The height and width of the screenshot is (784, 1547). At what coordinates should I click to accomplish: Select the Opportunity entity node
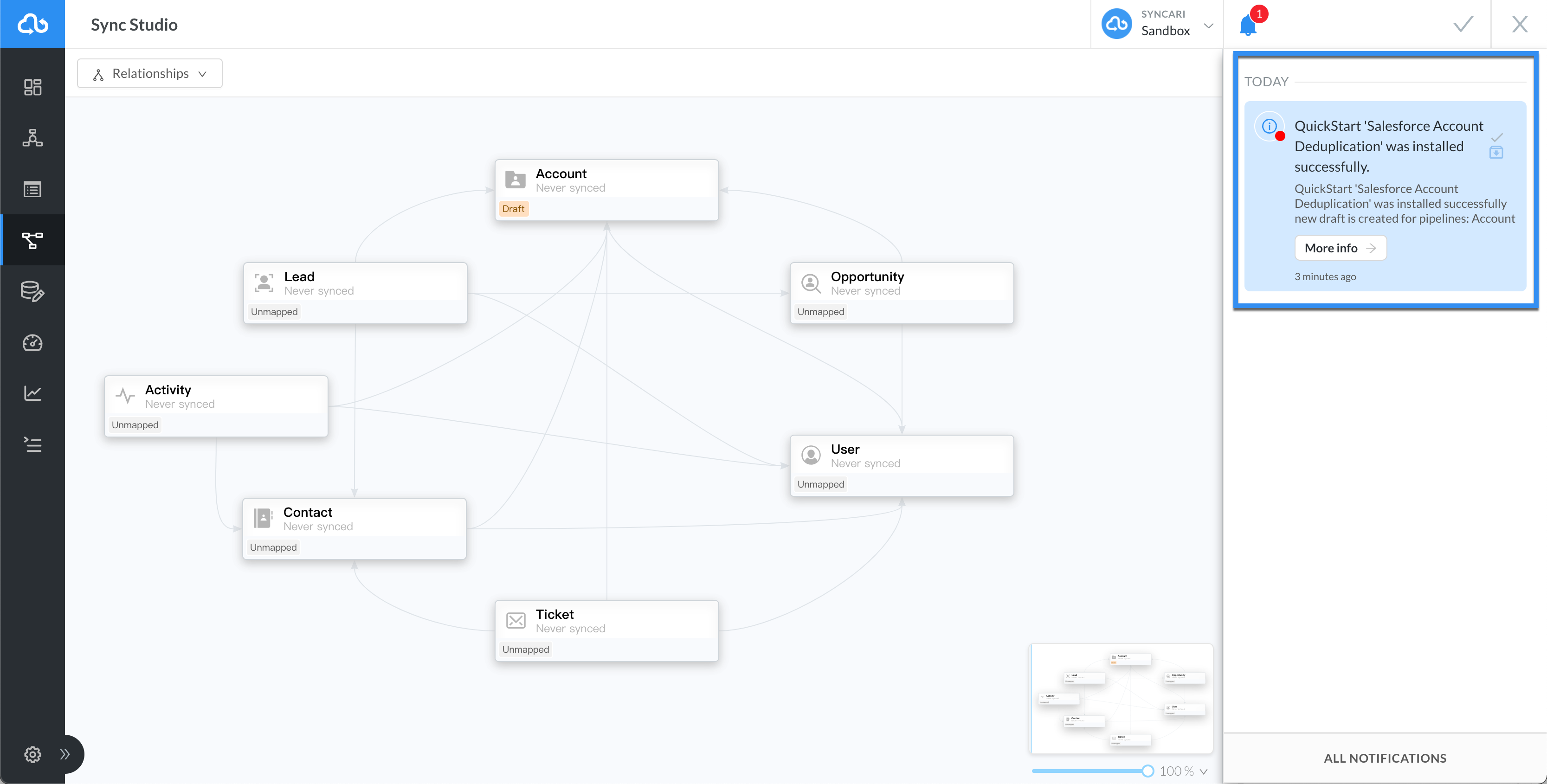902,293
